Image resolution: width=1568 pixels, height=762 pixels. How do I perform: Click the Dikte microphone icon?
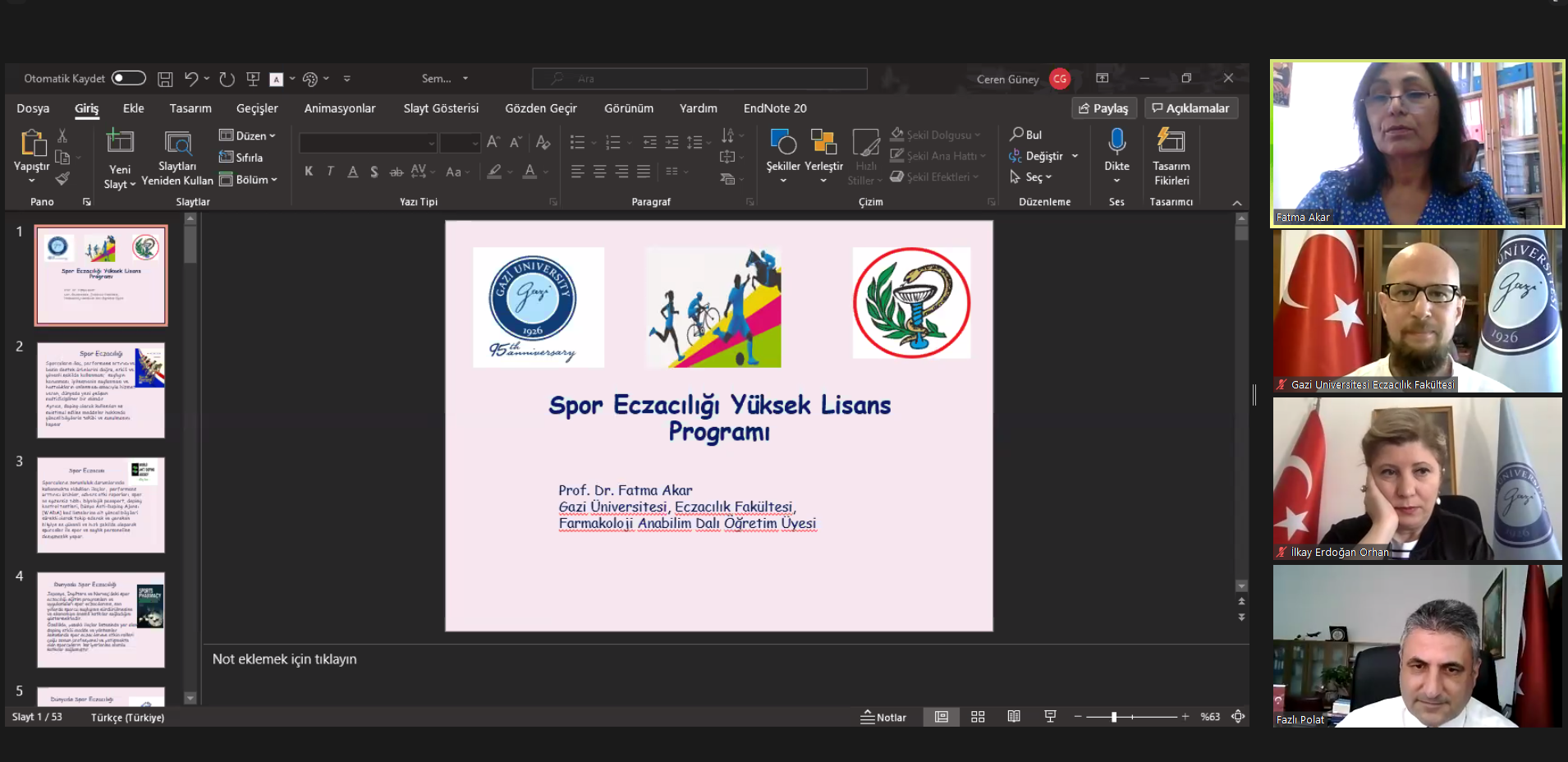[1116, 141]
